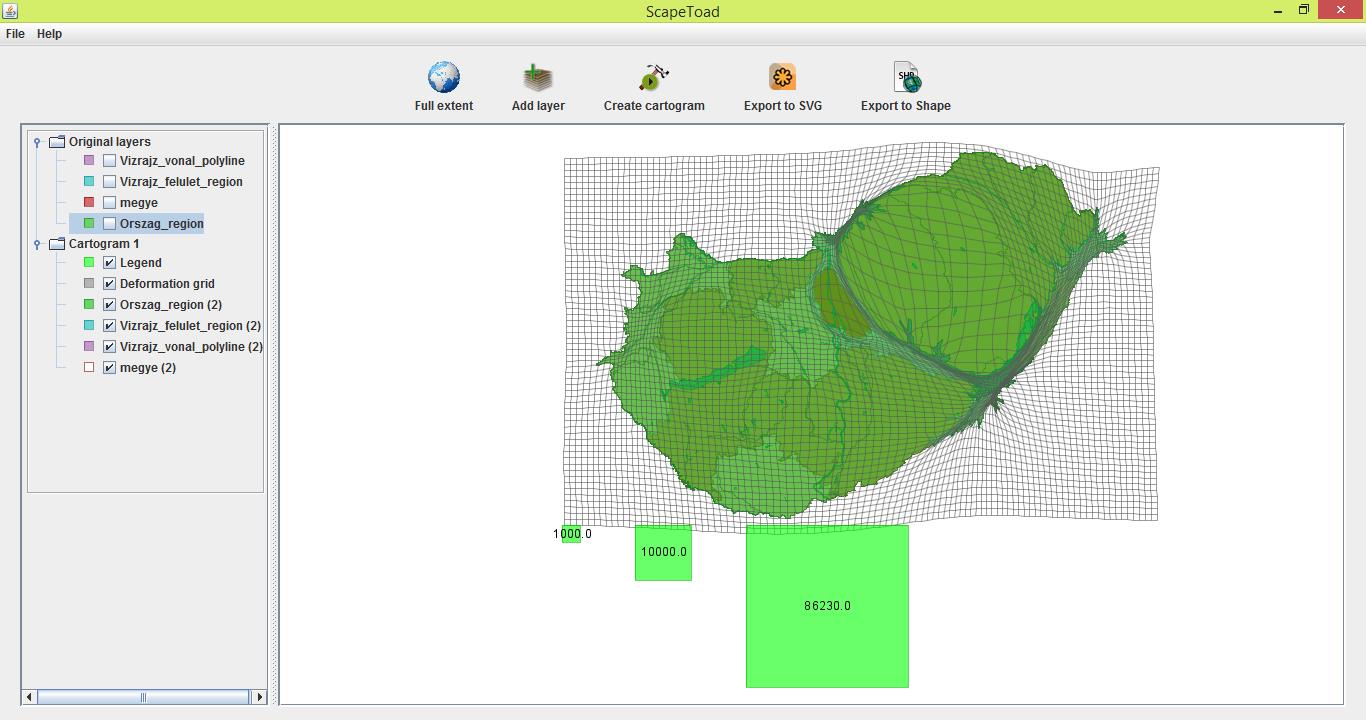Click the Export to Shape button label

click(x=906, y=106)
